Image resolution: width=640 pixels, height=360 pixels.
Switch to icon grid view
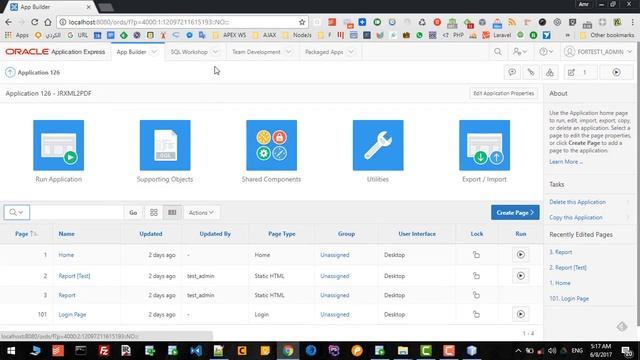tap(153, 212)
